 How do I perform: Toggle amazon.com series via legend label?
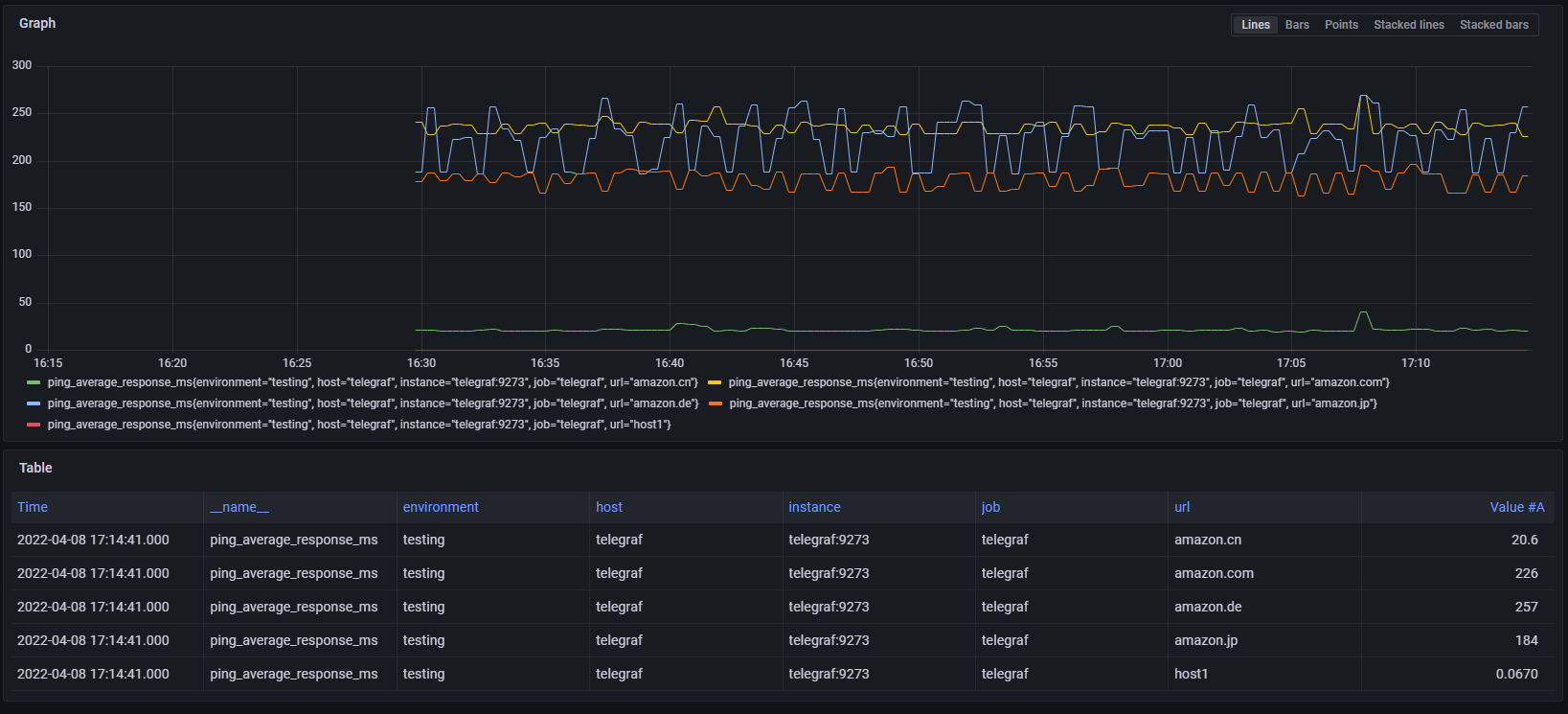coord(1058,382)
